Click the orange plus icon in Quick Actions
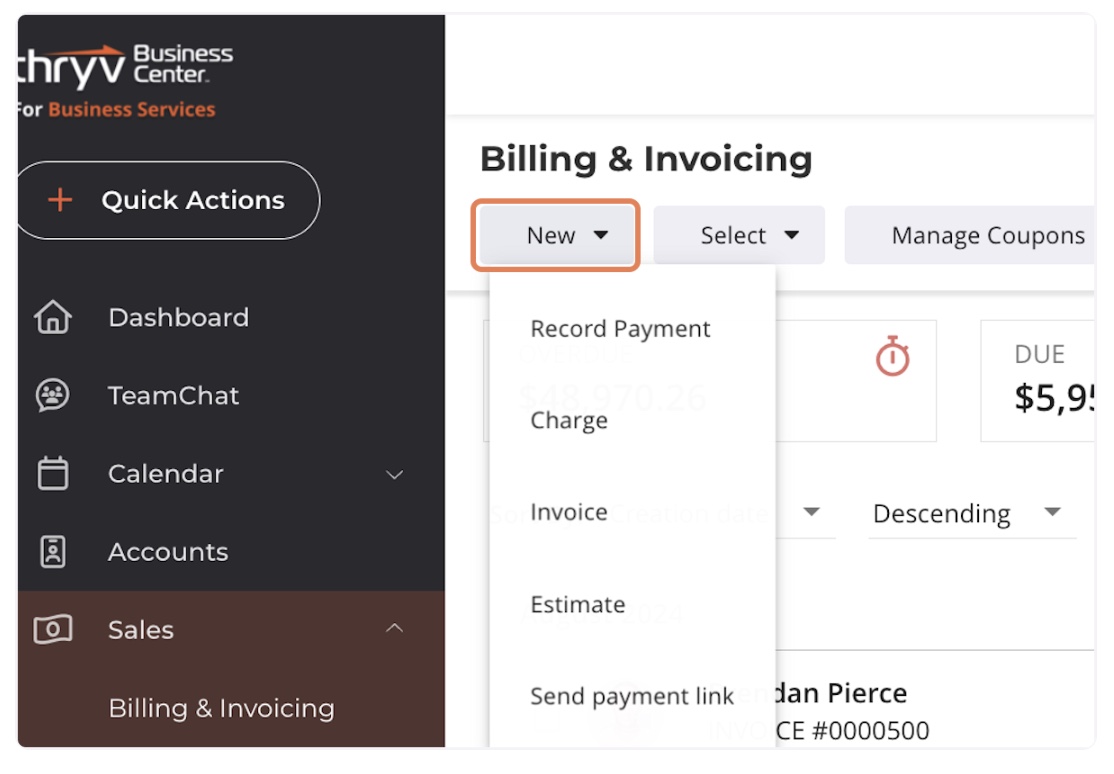The width and height of the screenshot is (1114, 774). 60,200
